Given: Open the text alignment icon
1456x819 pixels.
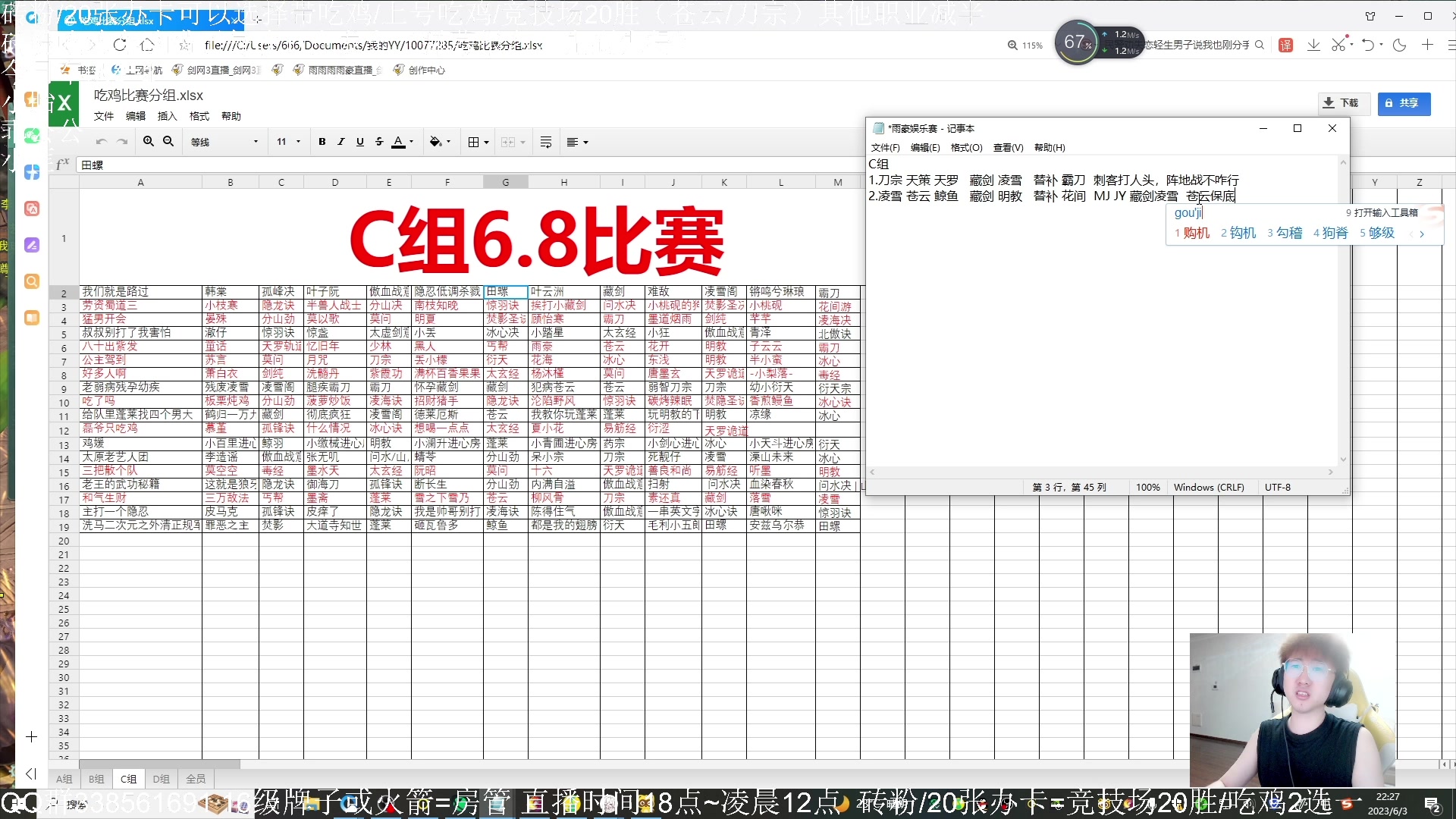Looking at the screenshot, I should coord(573,142).
